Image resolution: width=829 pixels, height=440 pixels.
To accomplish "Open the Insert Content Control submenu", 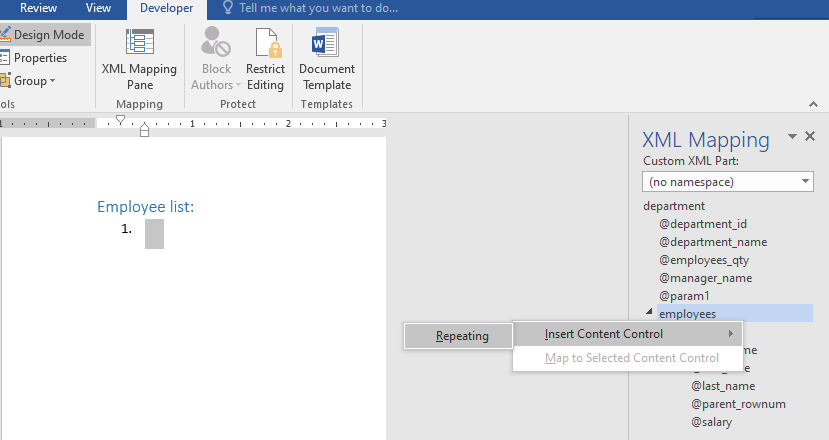I will [628, 334].
